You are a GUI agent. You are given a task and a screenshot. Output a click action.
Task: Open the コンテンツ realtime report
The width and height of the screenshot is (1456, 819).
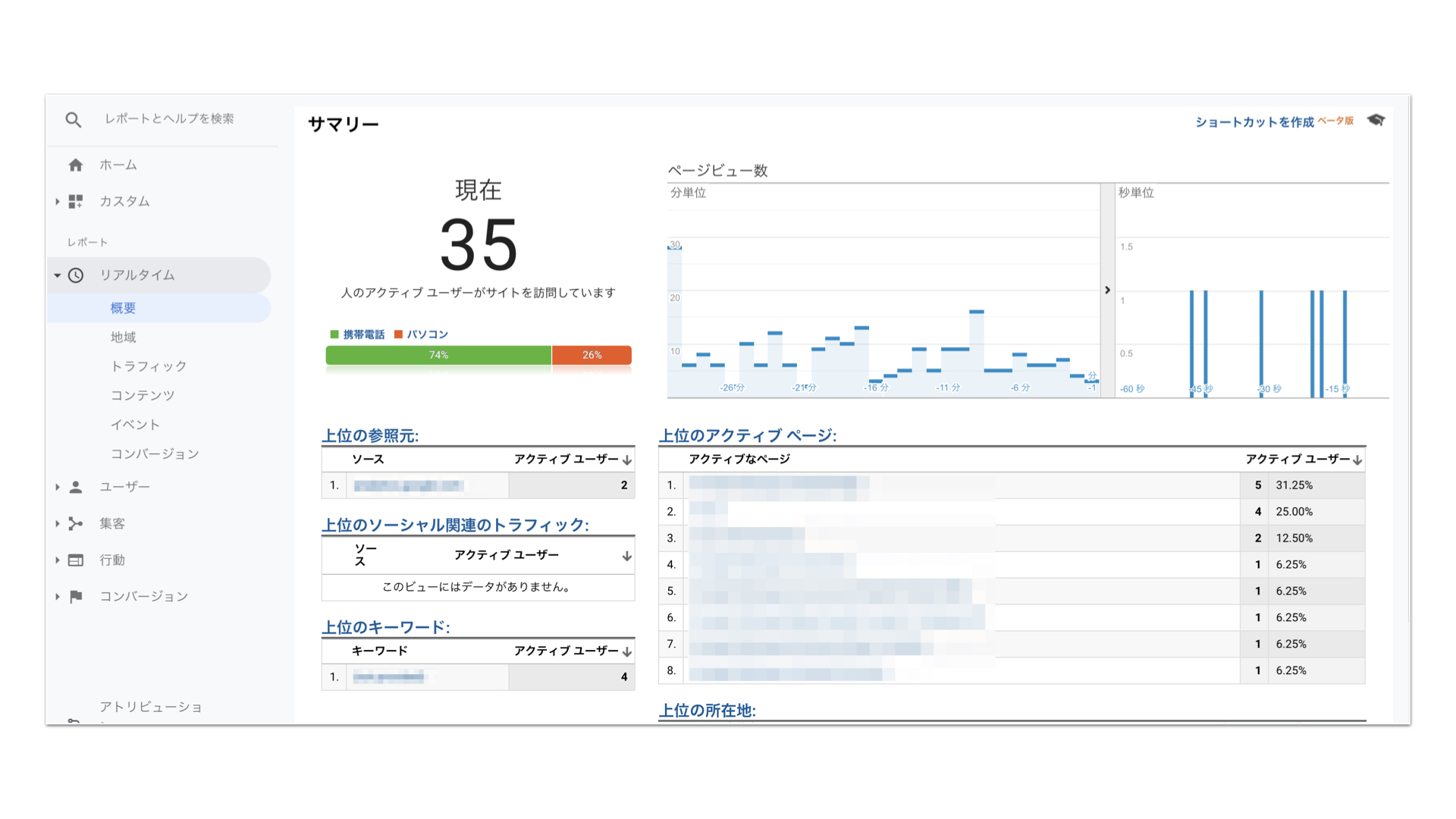[x=143, y=395]
